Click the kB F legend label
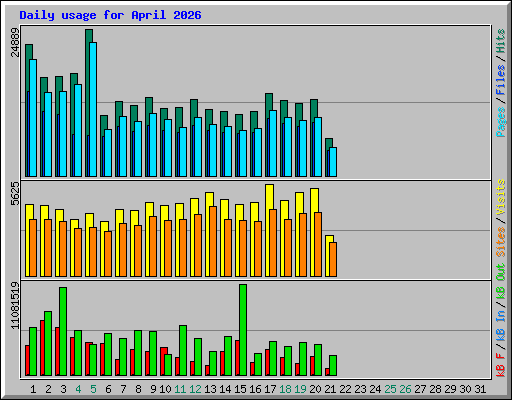The image size is (512, 400). pyautogui.click(x=501, y=364)
